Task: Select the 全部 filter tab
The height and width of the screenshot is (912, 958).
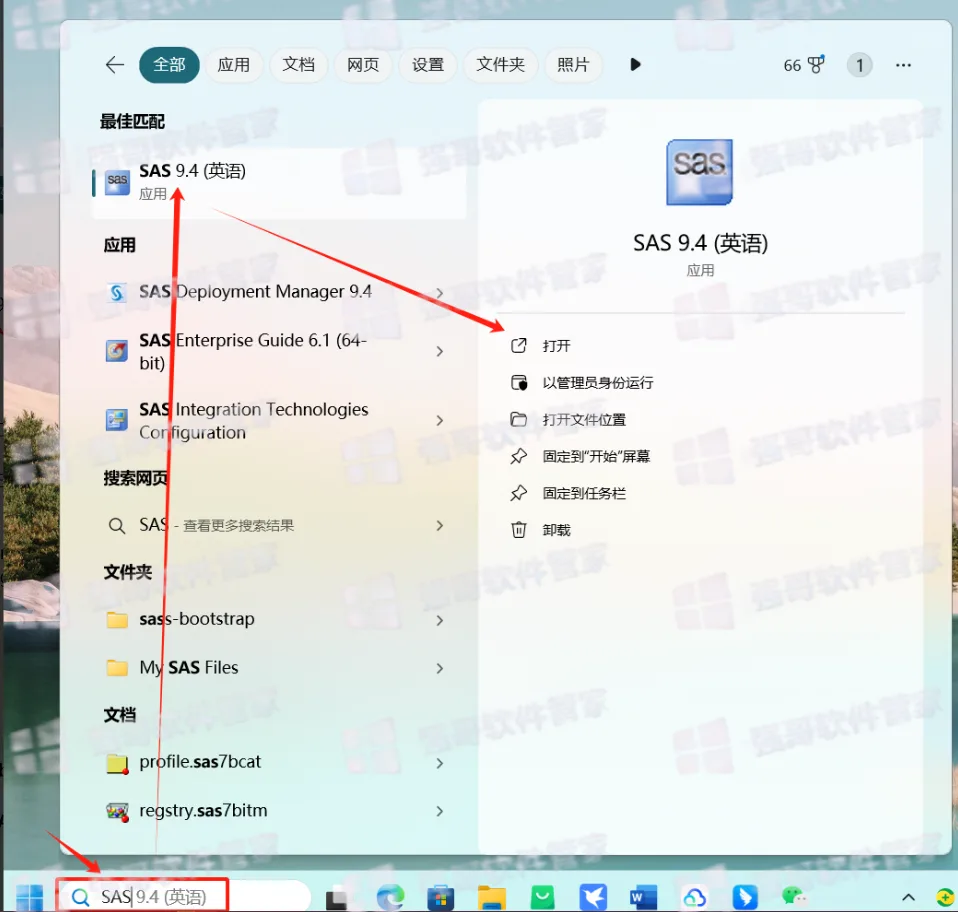Action: (169, 65)
